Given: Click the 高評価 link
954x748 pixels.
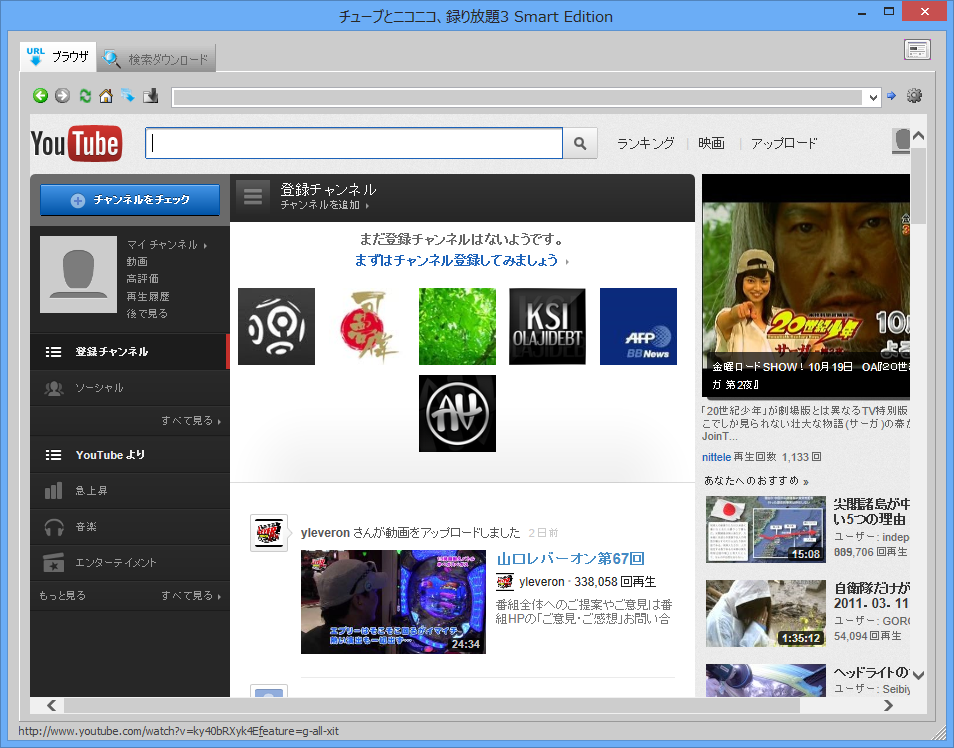Looking at the screenshot, I should (x=142, y=279).
